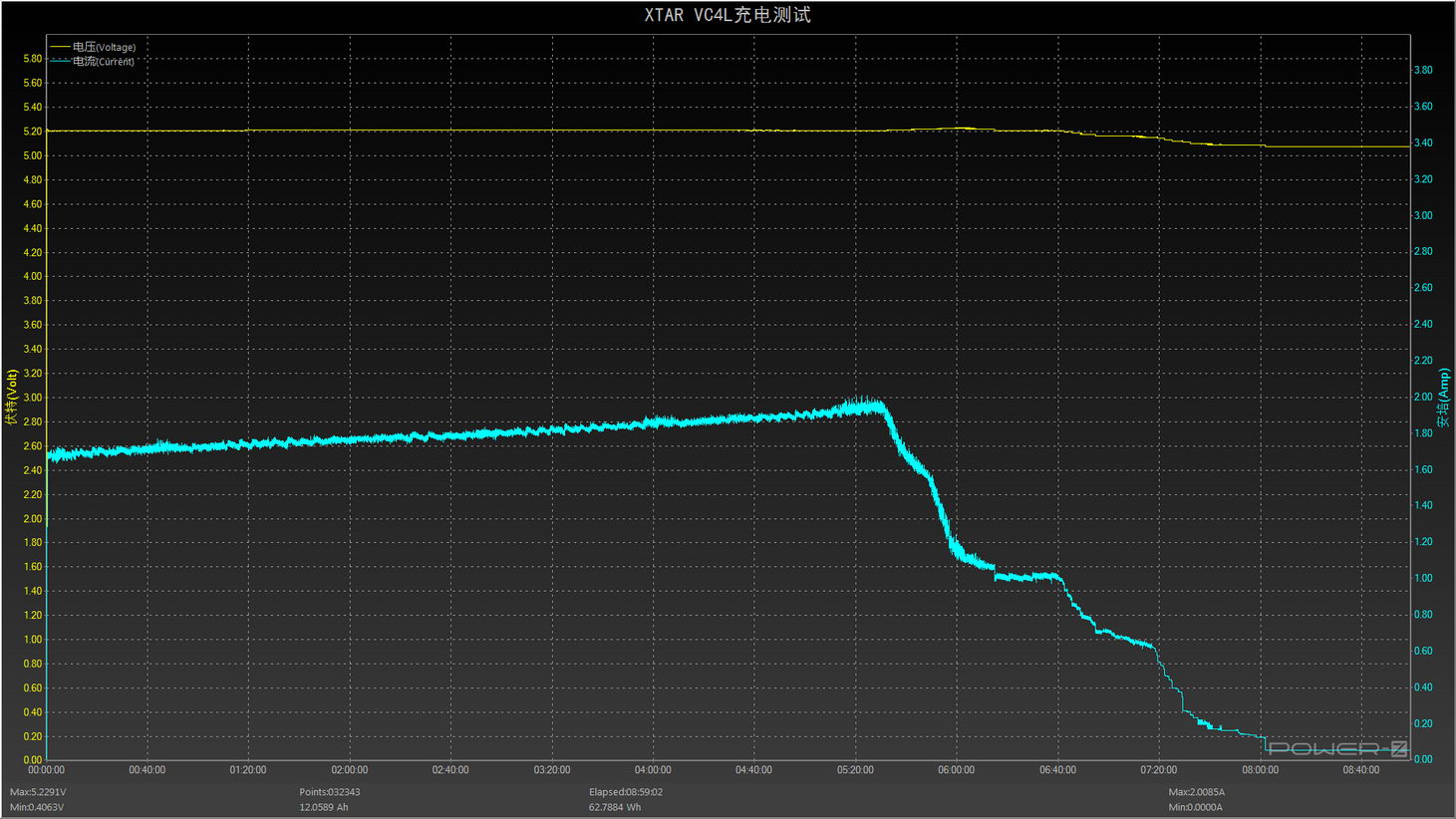Click the 伏特(Volt) axis title
1456x819 pixels.
point(11,398)
